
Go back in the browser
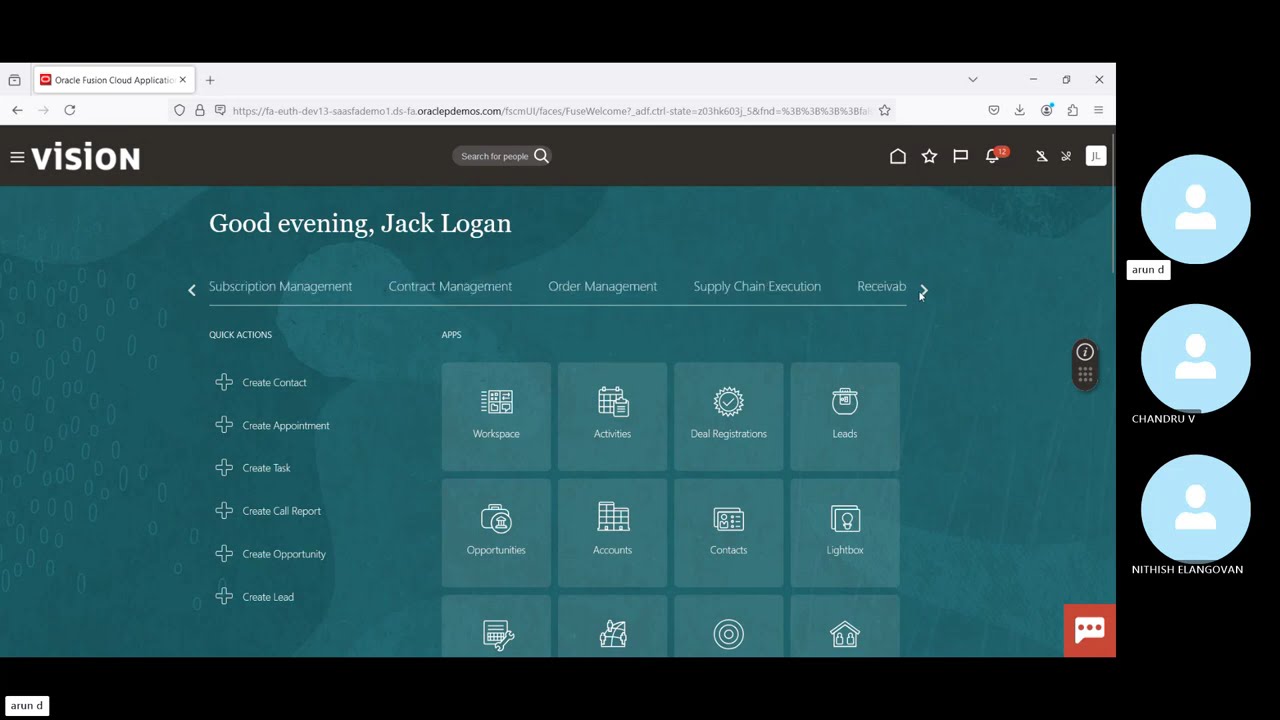(17, 110)
